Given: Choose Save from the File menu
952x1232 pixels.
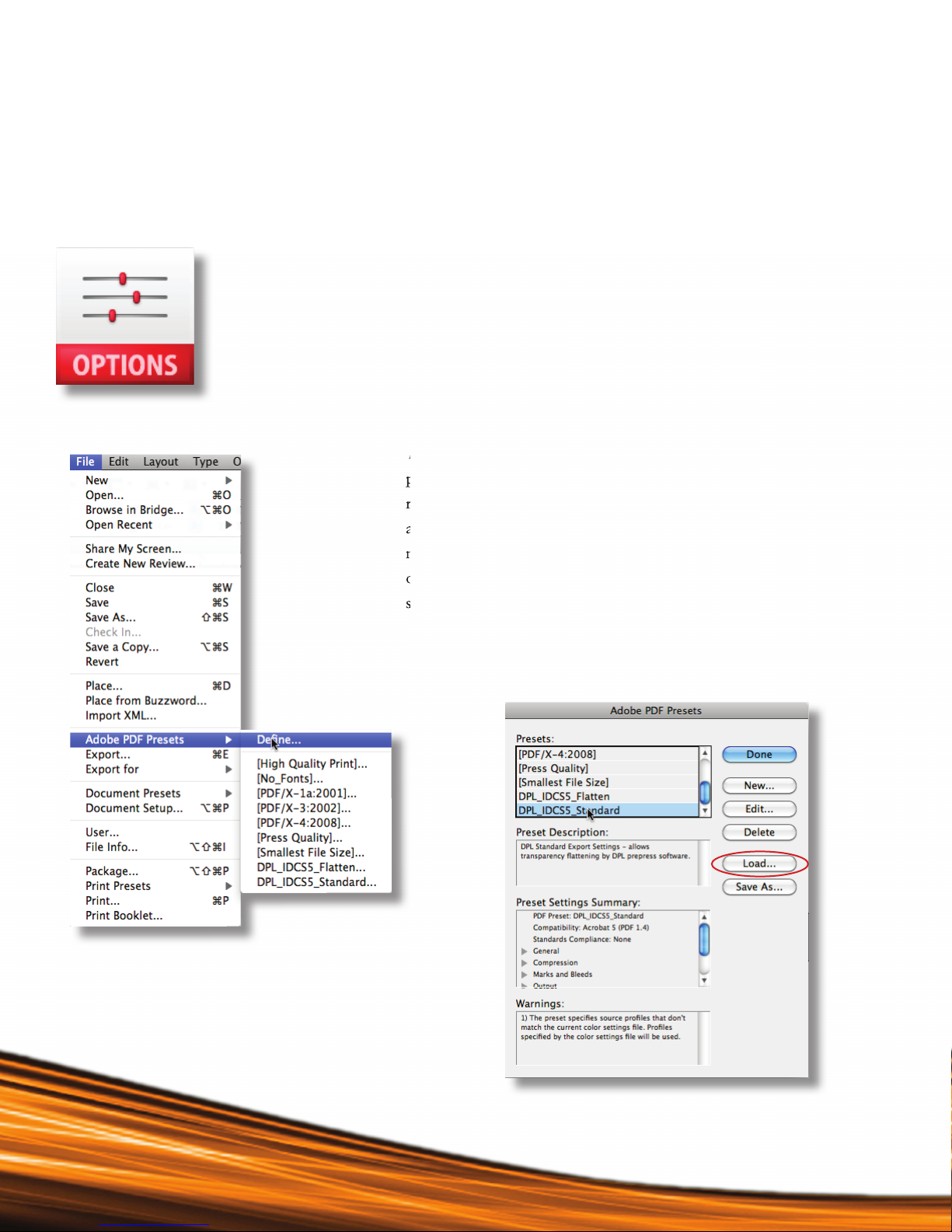Looking at the screenshot, I should point(155,602).
